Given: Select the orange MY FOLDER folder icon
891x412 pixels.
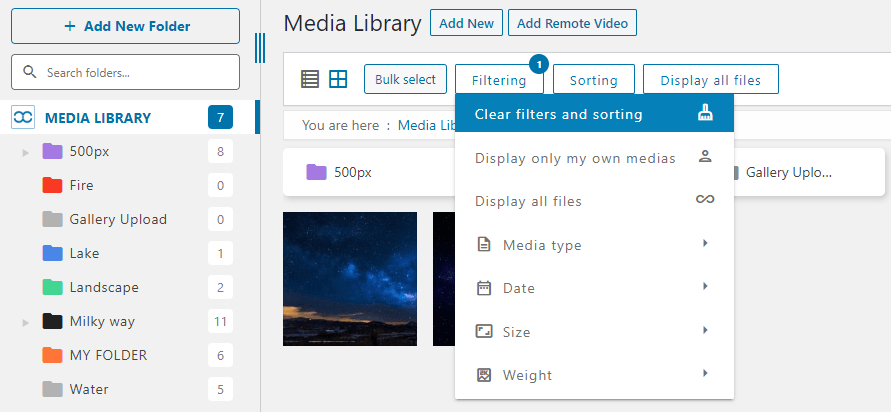Looking at the screenshot, I should [52, 355].
